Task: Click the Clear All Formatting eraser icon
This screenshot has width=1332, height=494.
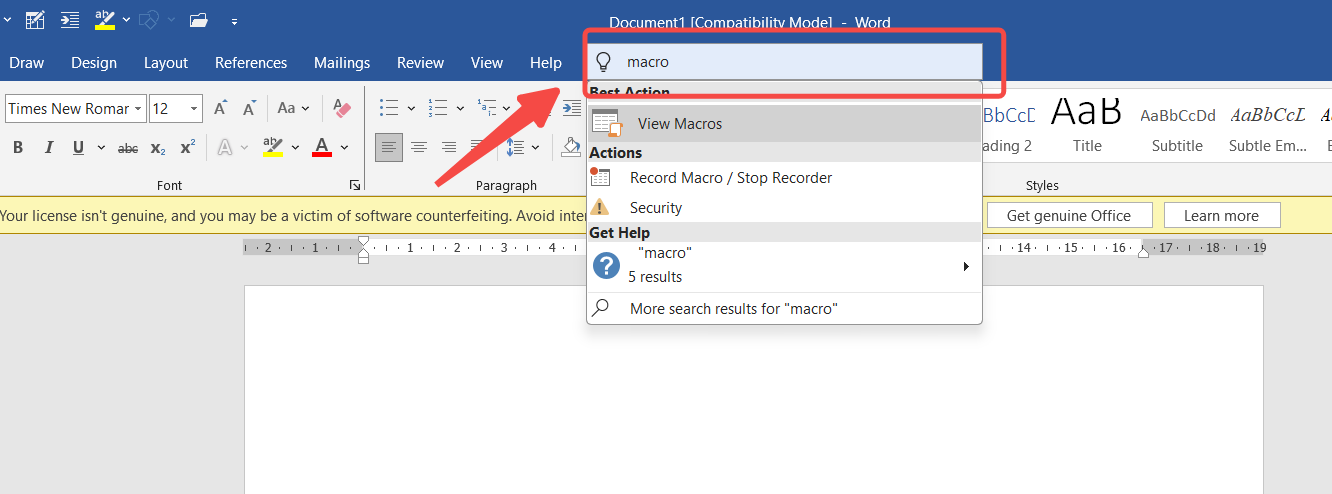Action: [342, 108]
